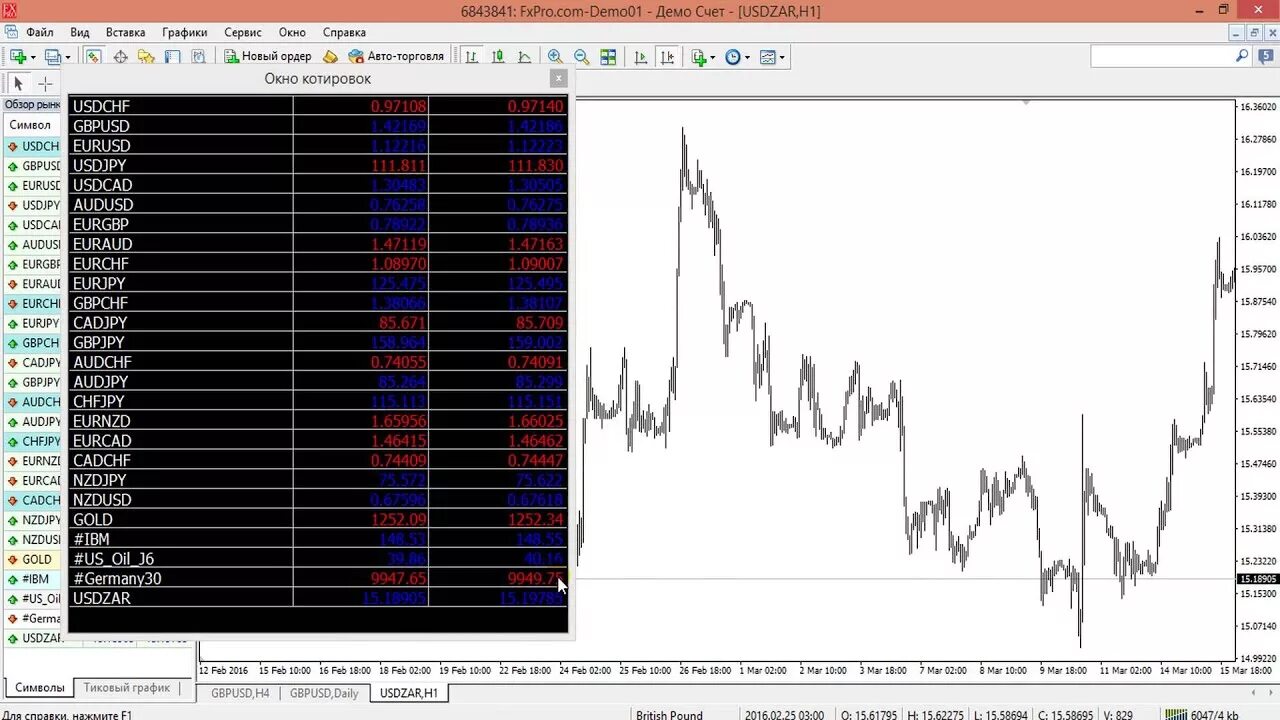Select GOLD in Market Watch list
This screenshot has height=720, width=1280.
[x=34, y=559]
